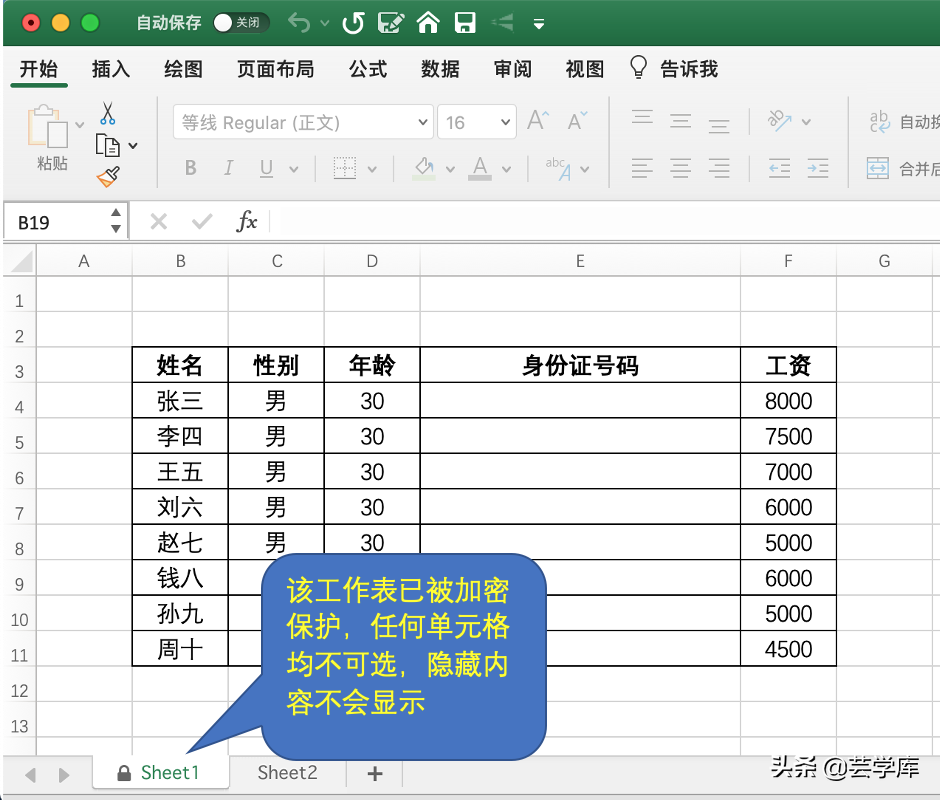Click the Redo circular arrow icon

tap(353, 23)
